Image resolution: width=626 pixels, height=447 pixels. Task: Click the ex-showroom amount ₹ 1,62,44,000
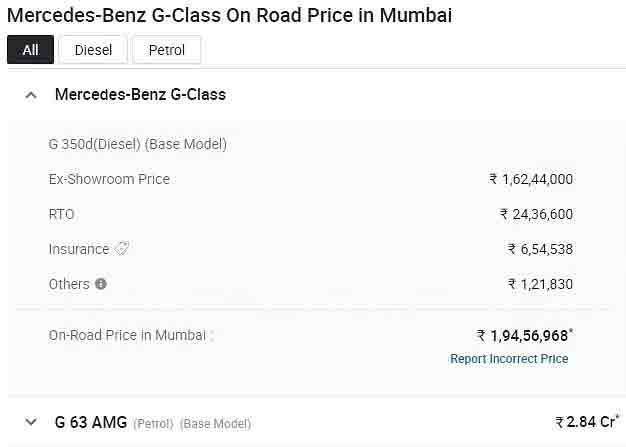(x=531, y=179)
